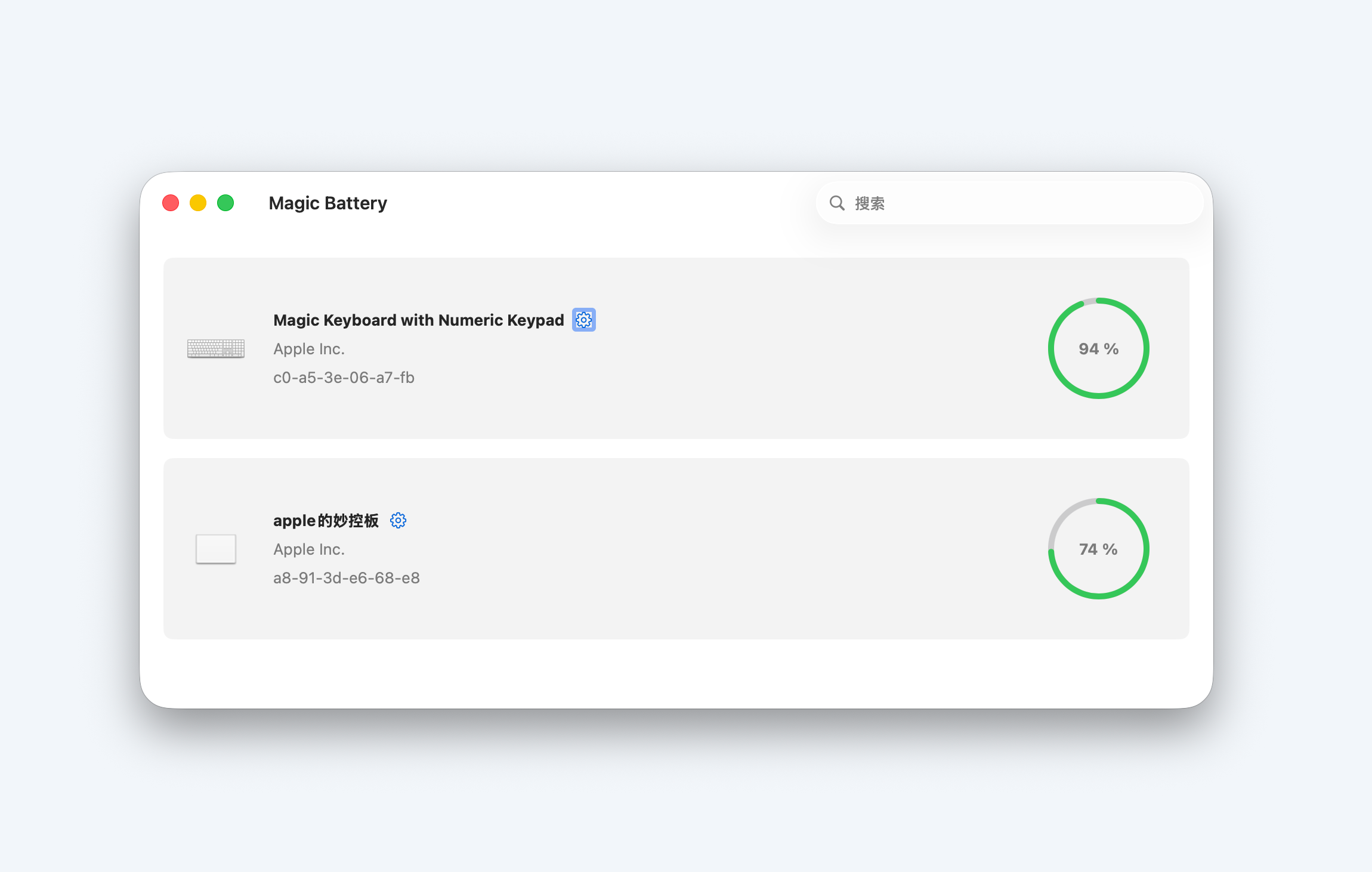Screen dimensions: 1372x872
Task: Select the apple的妙控板 device name
Action: point(326,521)
